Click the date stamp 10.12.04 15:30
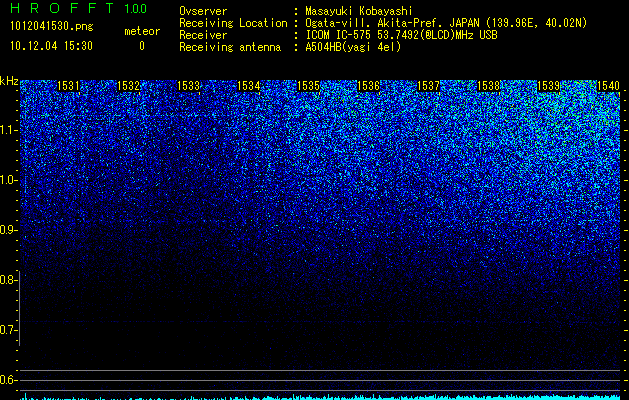The width and height of the screenshot is (629, 400). point(52,46)
